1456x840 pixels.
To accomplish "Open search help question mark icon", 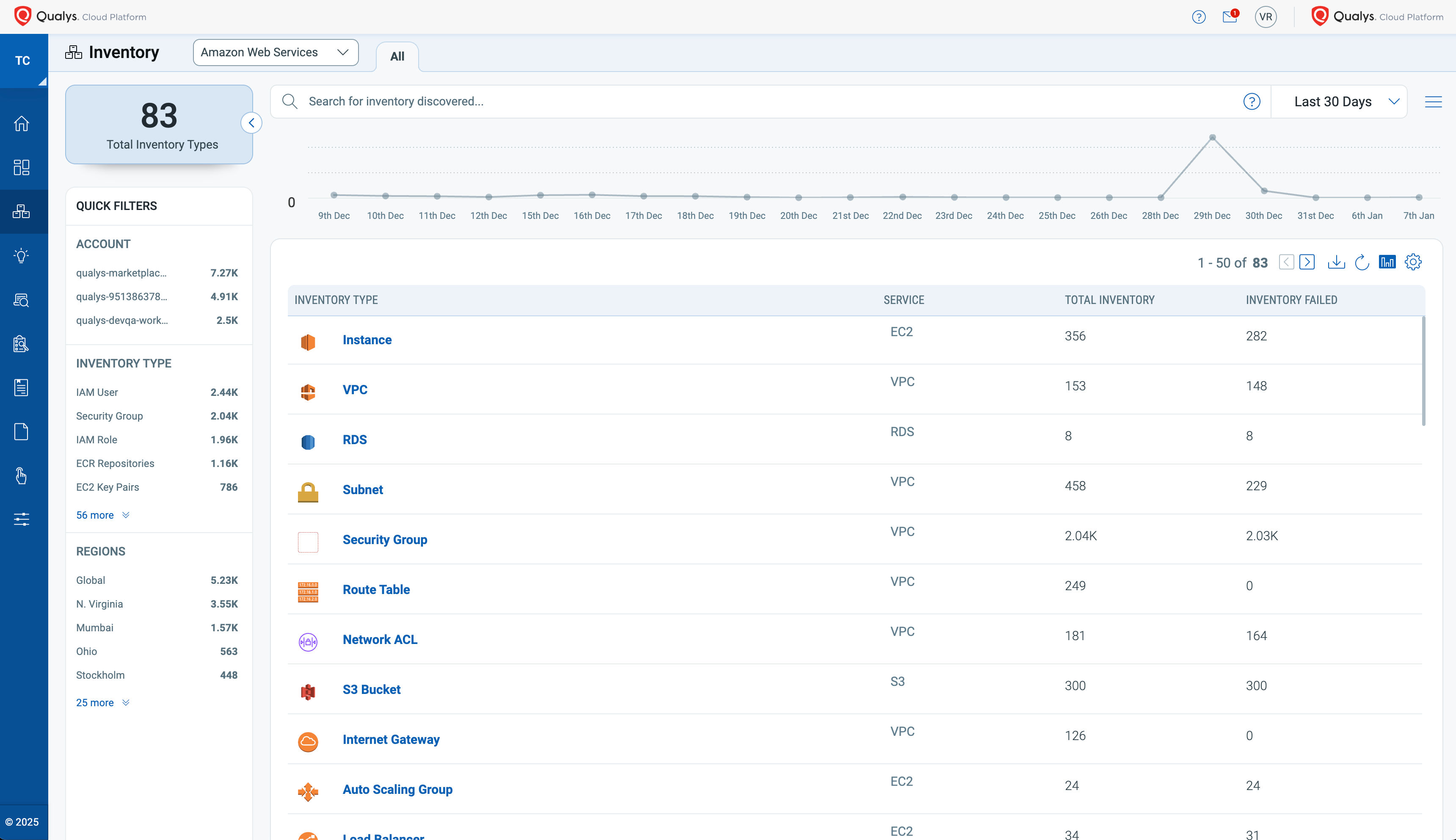I will [x=1251, y=102].
